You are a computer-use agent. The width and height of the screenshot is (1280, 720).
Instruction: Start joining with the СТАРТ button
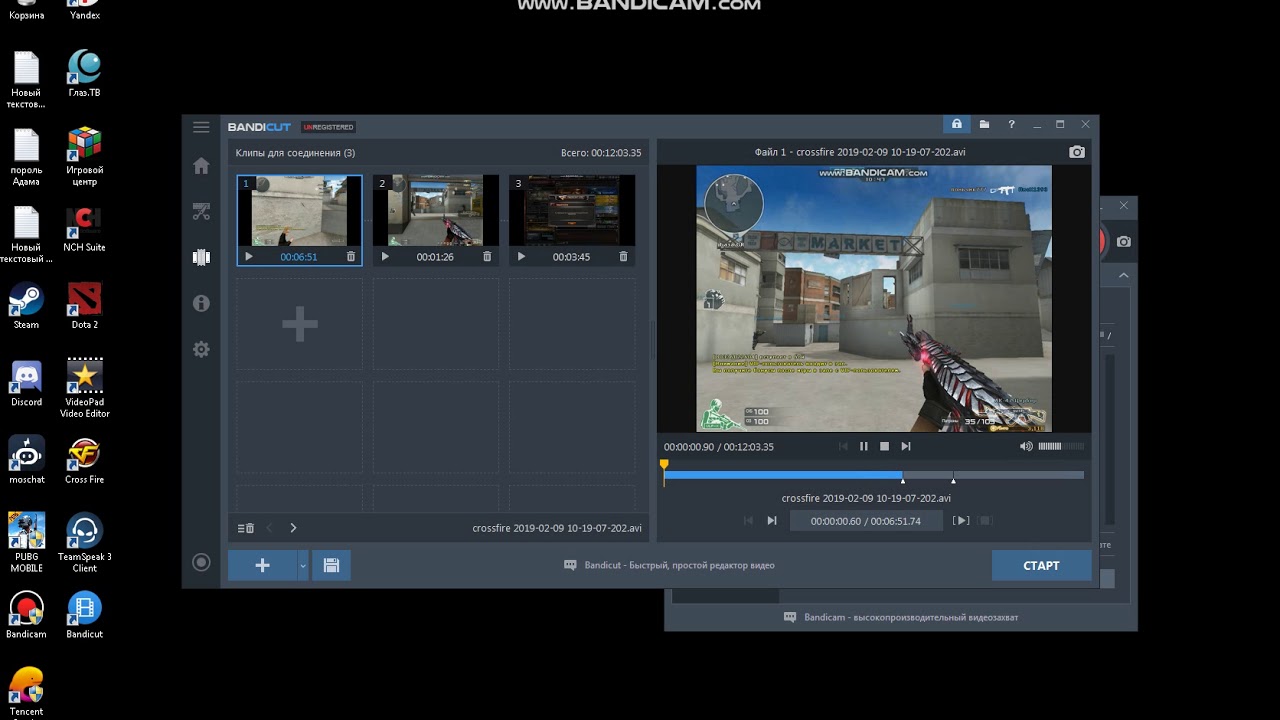click(1041, 565)
